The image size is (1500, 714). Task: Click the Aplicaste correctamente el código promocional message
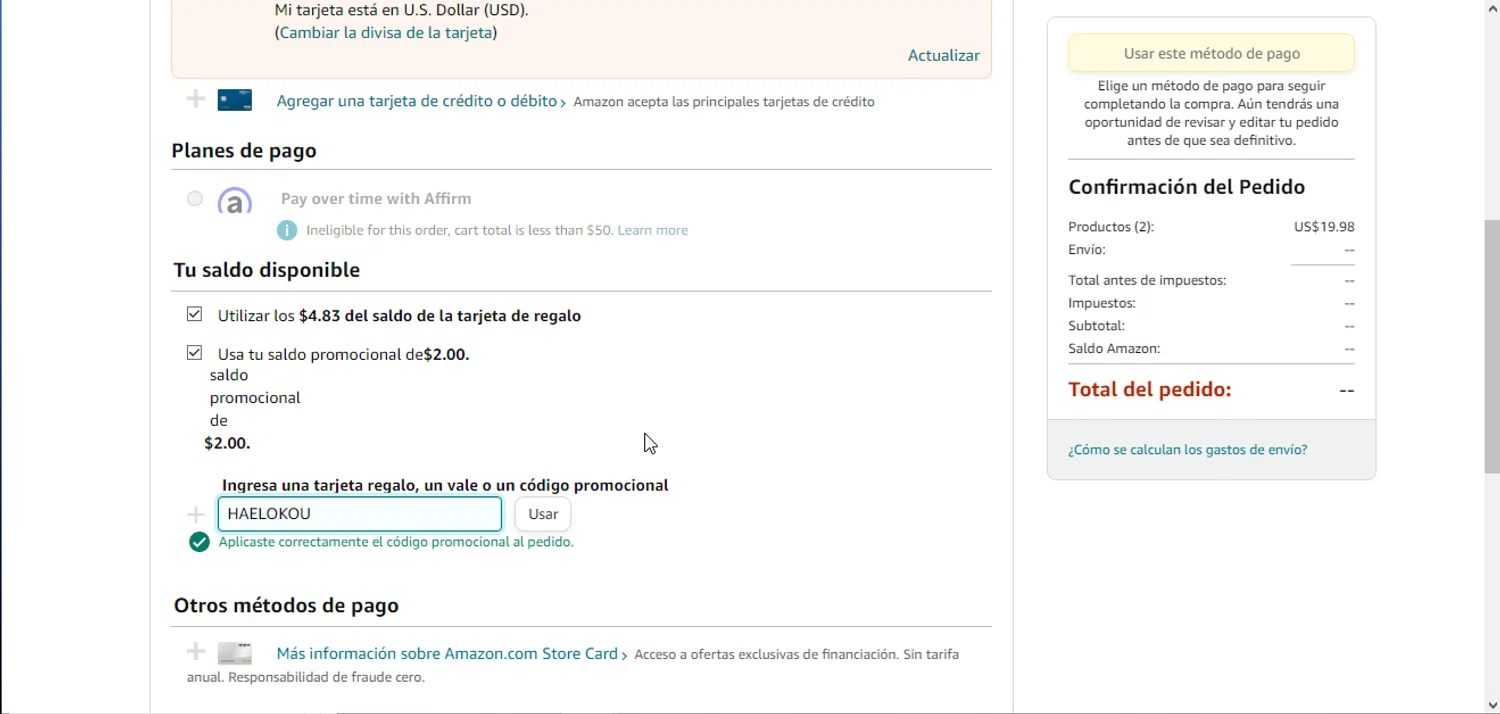pos(396,542)
